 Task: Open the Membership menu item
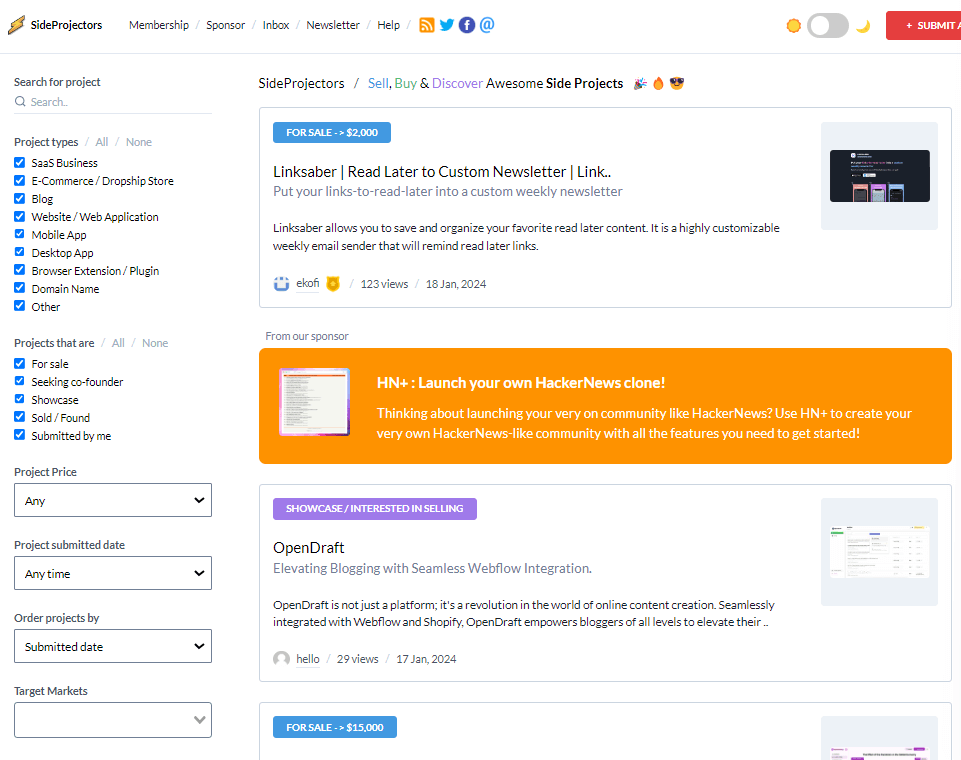point(159,25)
